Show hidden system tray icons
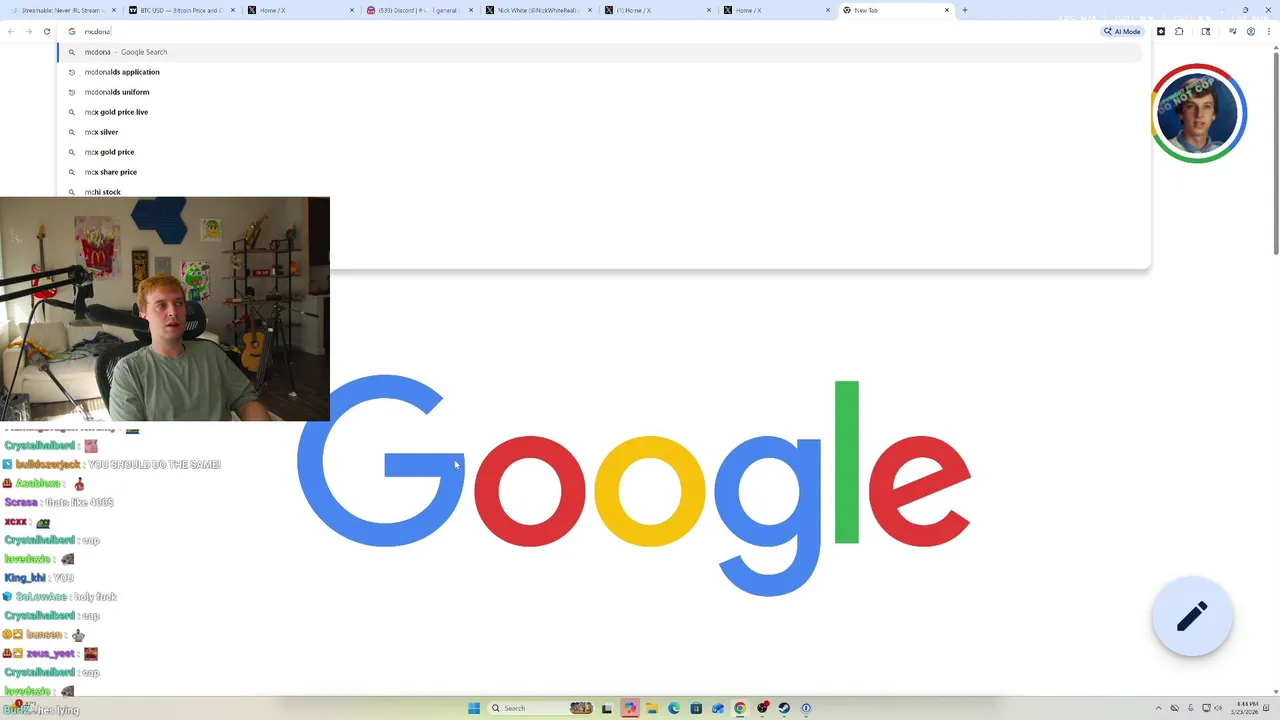 [1158, 708]
